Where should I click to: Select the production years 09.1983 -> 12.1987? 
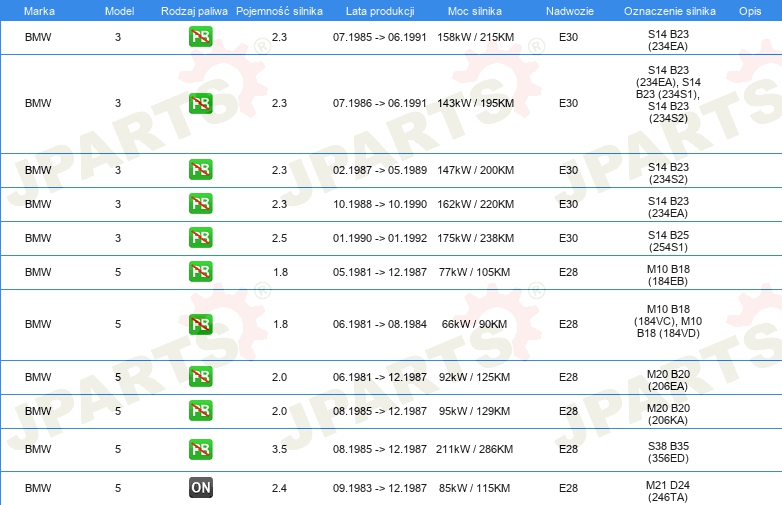pyautogui.click(x=380, y=488)
